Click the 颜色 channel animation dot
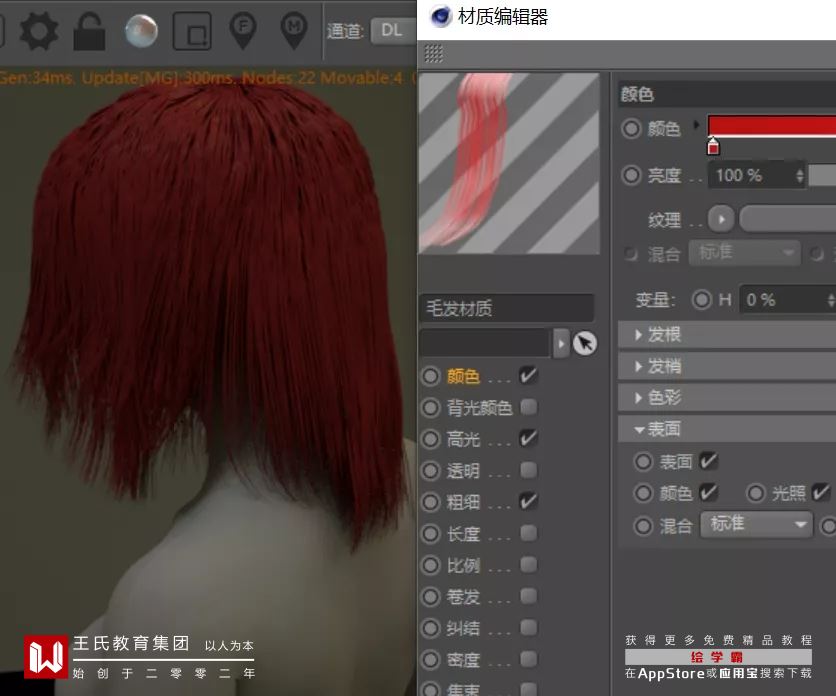The width and height of the screenshot is (836, 696). [x=431, y=376]
